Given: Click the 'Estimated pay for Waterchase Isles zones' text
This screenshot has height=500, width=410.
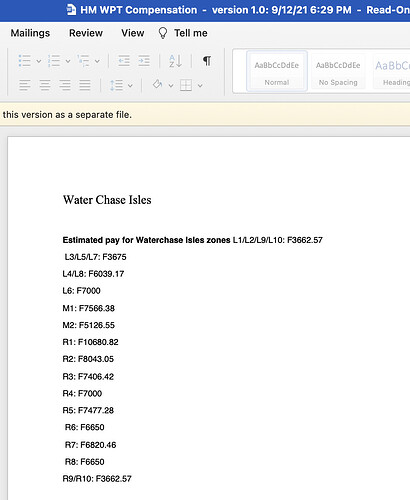Looking at the screenshot, I should [x=146, y=240].
